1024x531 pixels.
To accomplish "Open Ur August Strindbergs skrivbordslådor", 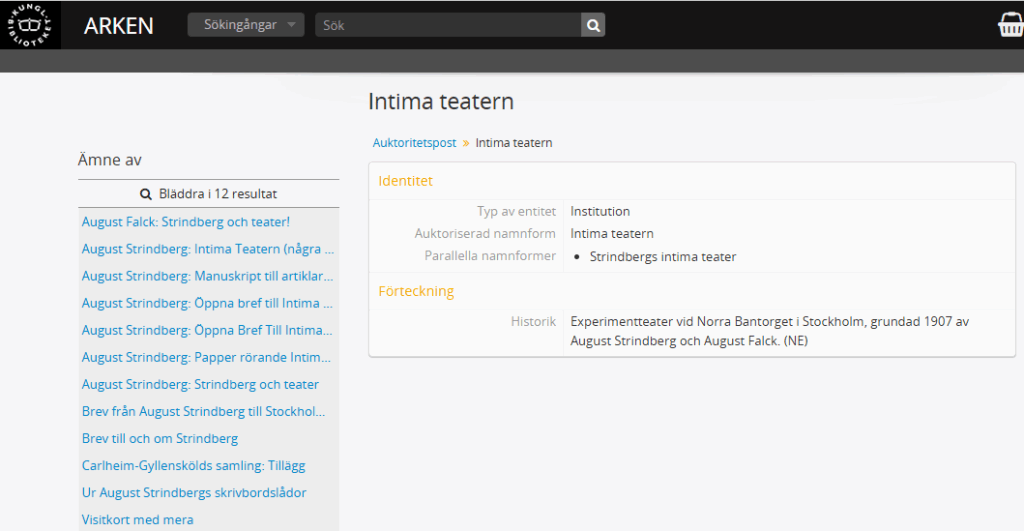I will (194, 493).
